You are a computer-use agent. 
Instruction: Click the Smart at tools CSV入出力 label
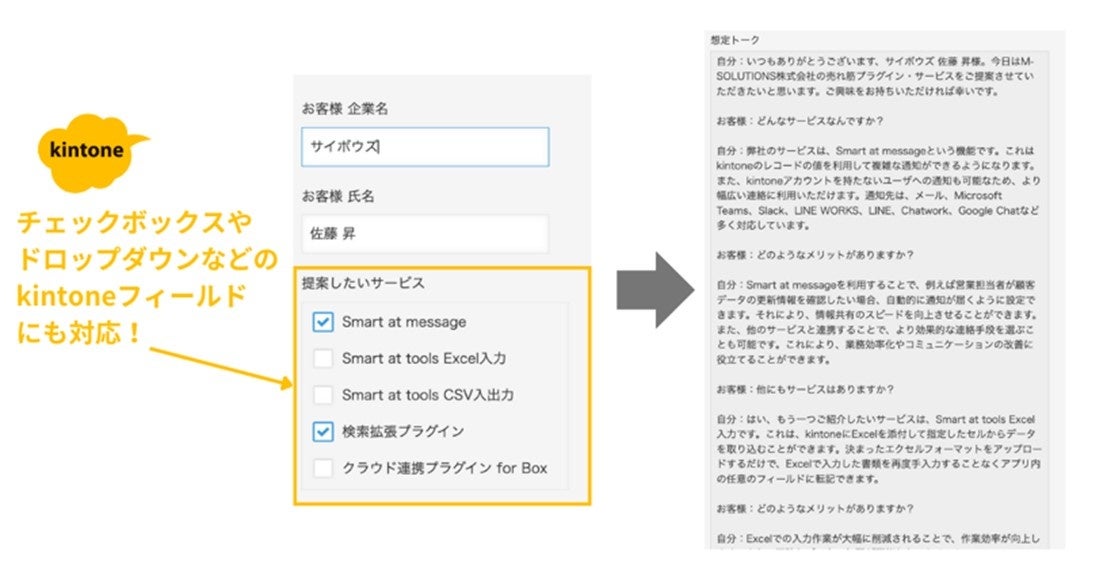[428, 395]
